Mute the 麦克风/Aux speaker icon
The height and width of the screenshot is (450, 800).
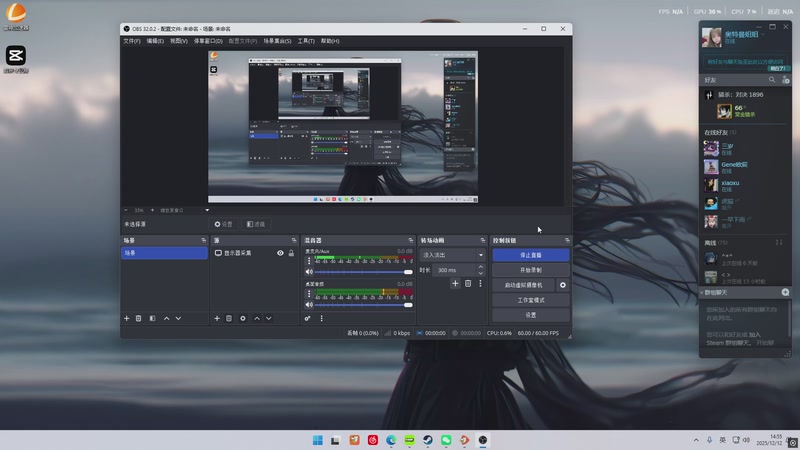[309, 272]
